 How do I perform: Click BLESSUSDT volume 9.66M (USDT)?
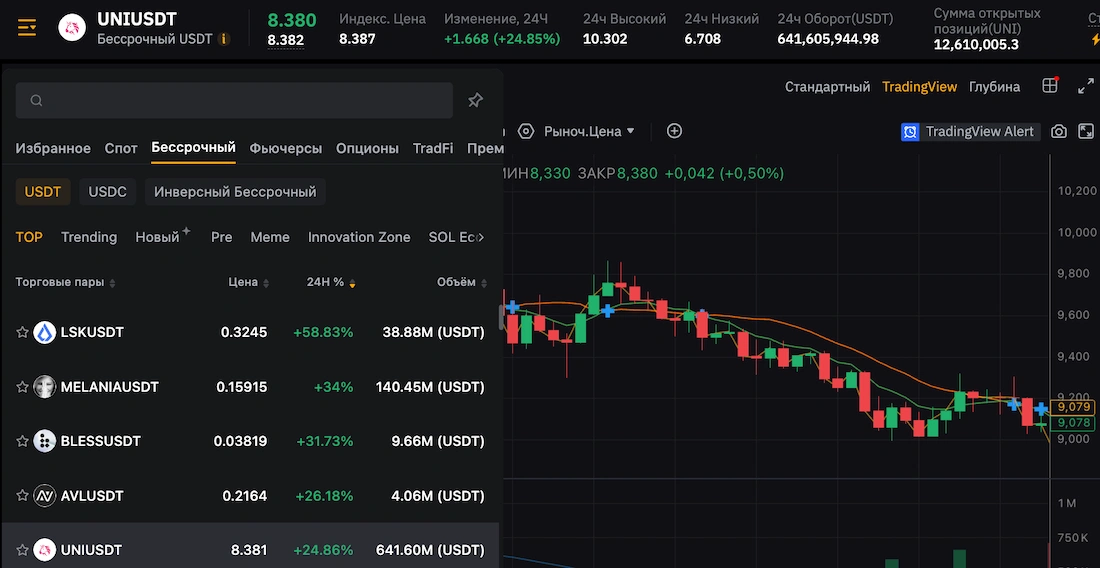[438, 442]
